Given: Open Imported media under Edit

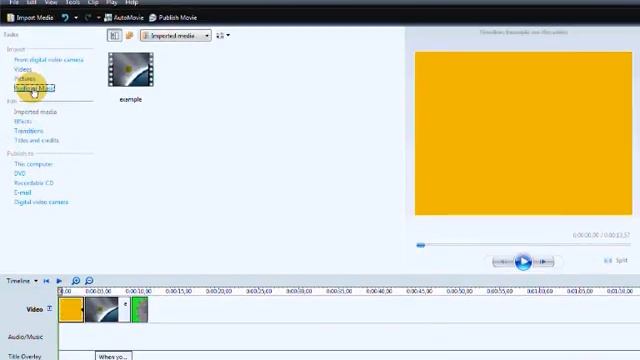Looking at the screenshot, I should (36, 111).
